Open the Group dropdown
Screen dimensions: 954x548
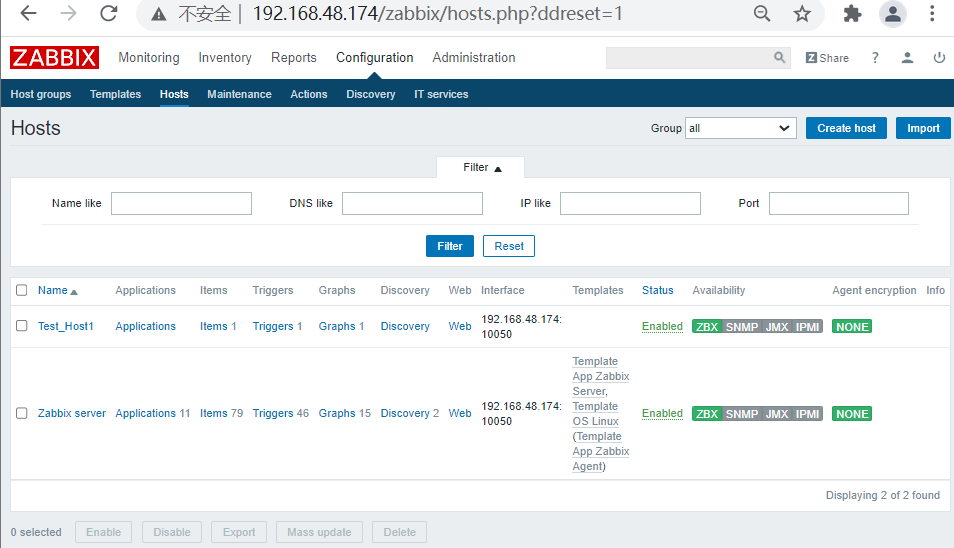click(x=740, y=128)
